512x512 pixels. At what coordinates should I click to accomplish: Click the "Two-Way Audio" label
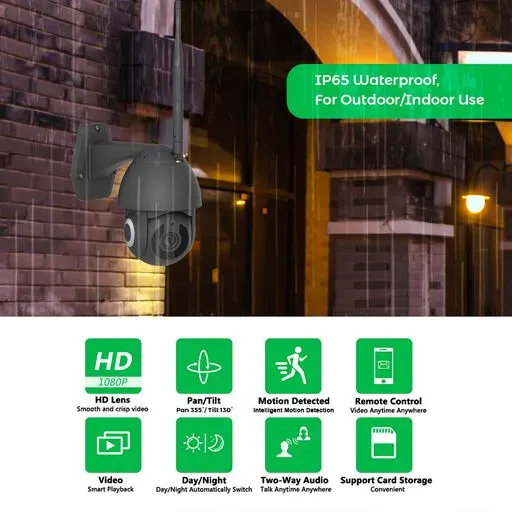[295, 480]
